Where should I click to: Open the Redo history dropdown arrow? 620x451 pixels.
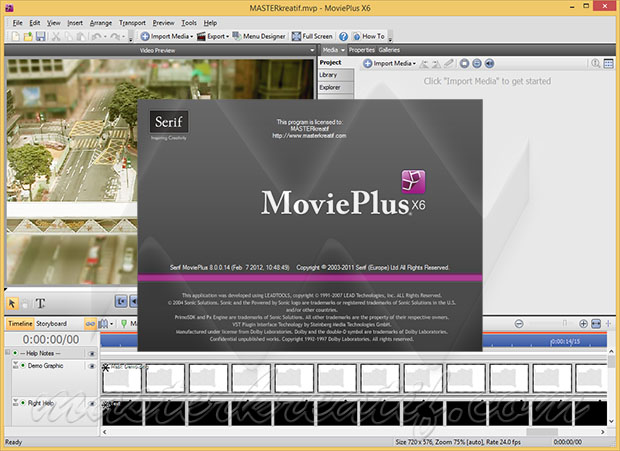124,37
